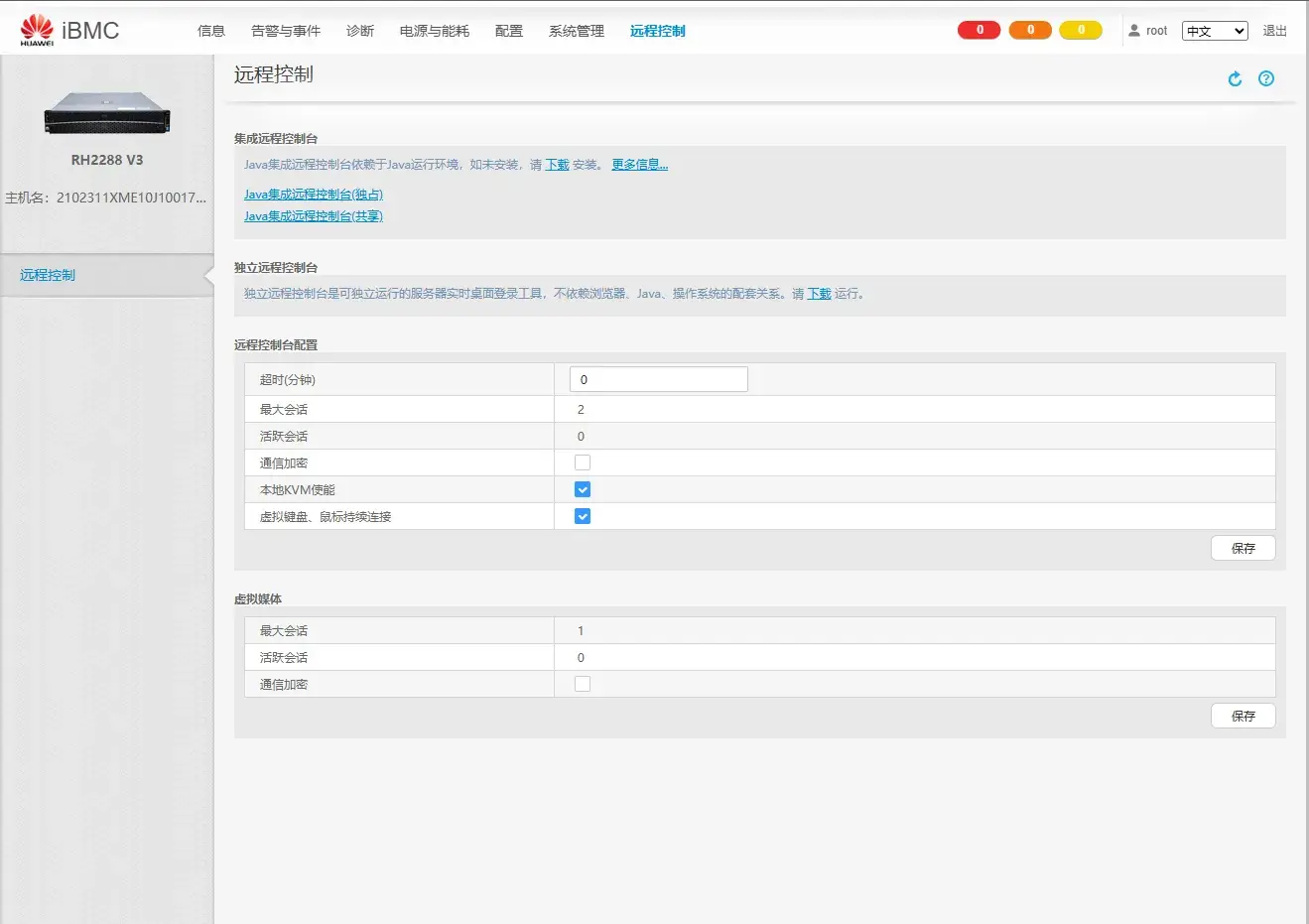Enable console 通信加密 checkbox

pyautogui.click(x=583, y=462)
